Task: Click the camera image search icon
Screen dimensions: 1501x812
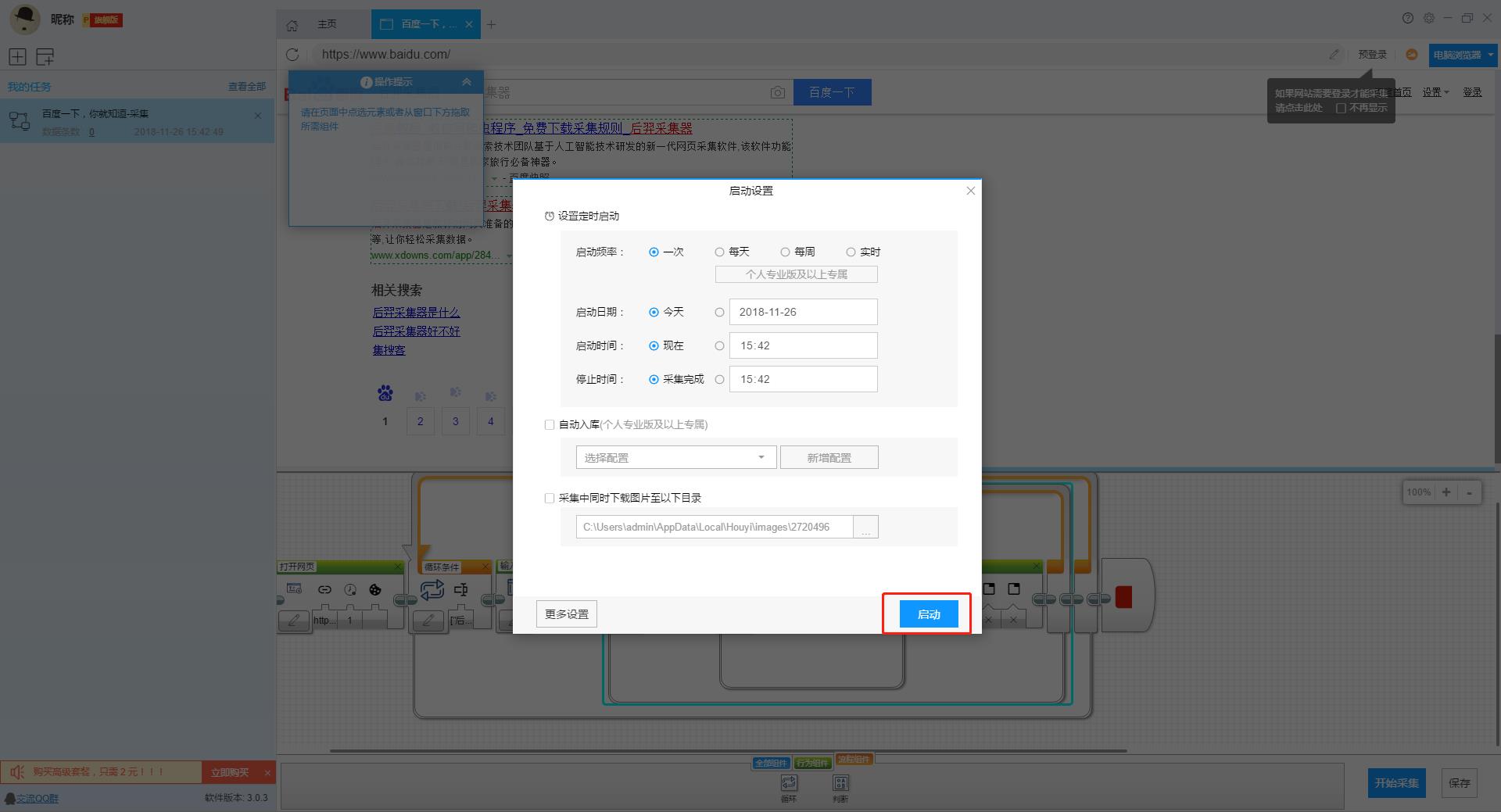Action: pyautogui.click(x=777, y=92)
